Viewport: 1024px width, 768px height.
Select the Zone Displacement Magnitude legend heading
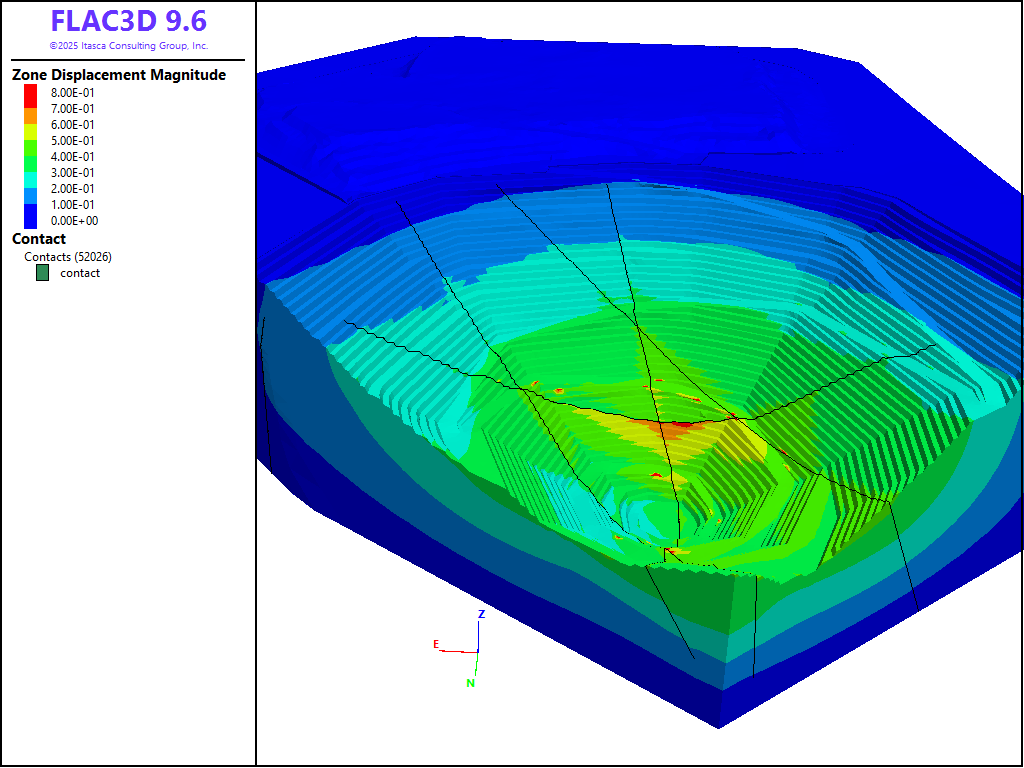click(x=118, y=75)
